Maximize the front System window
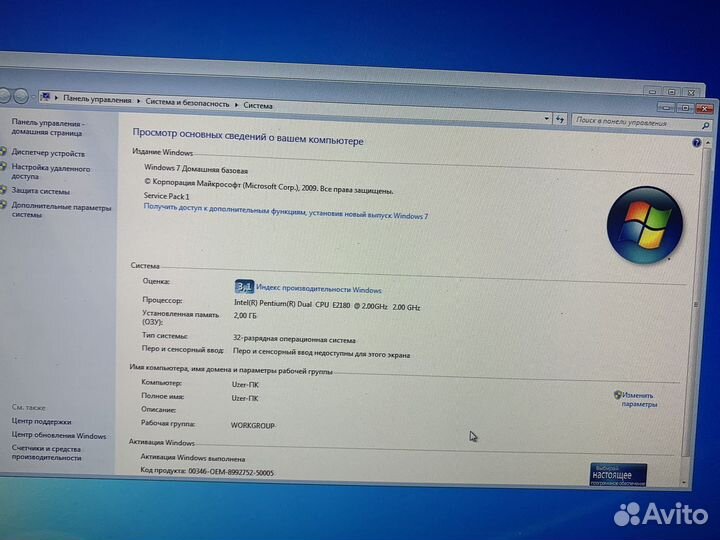This screenshot has width=720, height=540. pos(685,108)
